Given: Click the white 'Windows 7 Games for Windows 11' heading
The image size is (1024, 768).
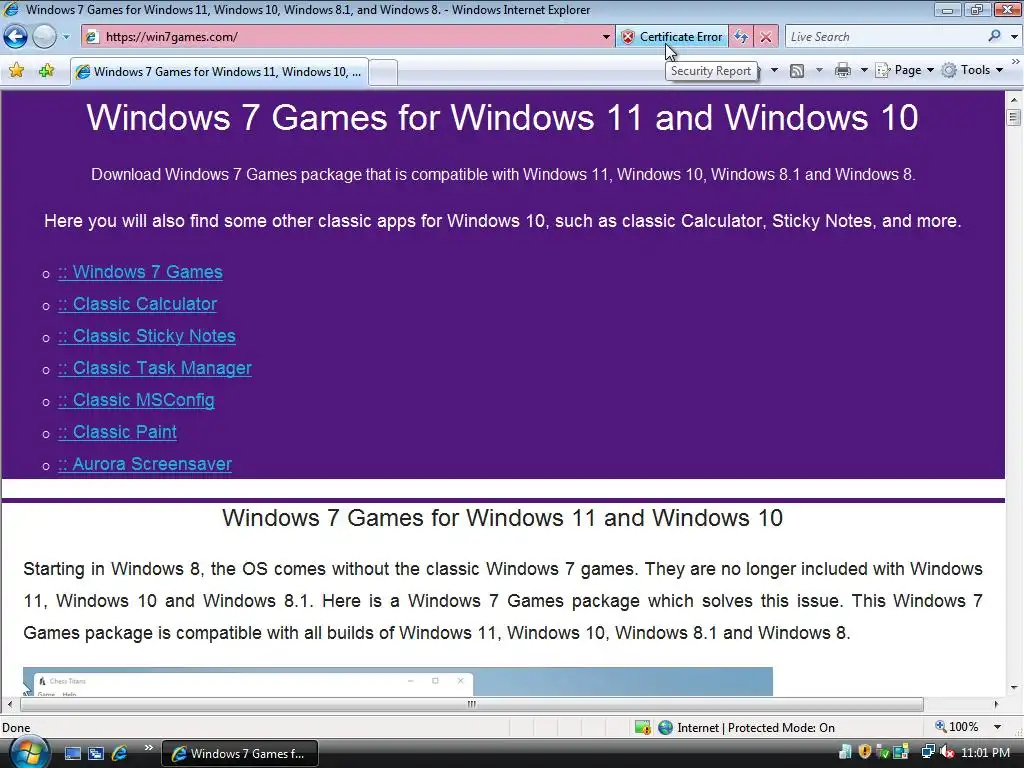Looking at the screenshot, I should pyautogui.click(x=502, y=118).
